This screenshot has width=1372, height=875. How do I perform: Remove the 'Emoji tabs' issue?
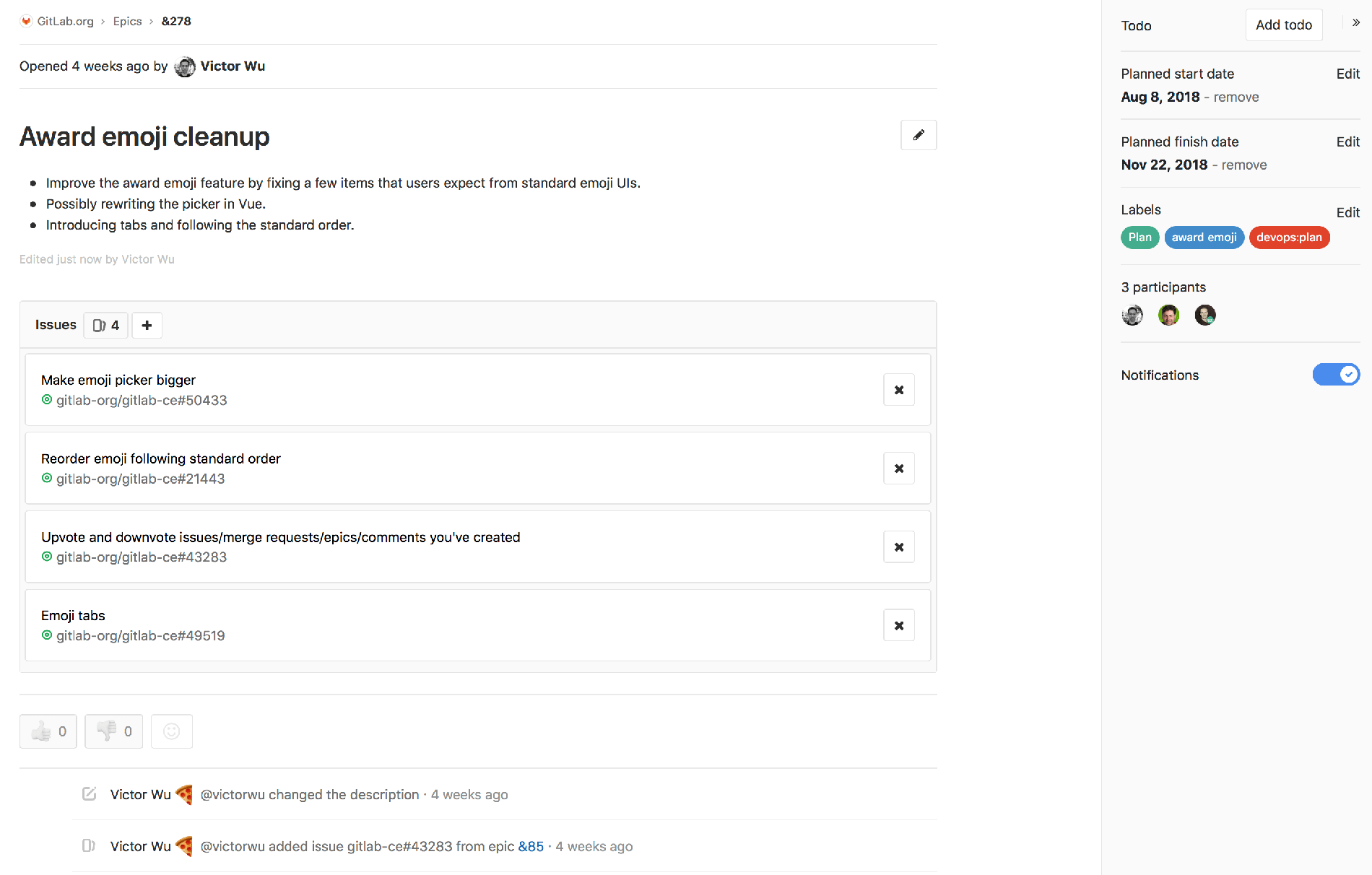pyautogui.click(x=899, y=625)
